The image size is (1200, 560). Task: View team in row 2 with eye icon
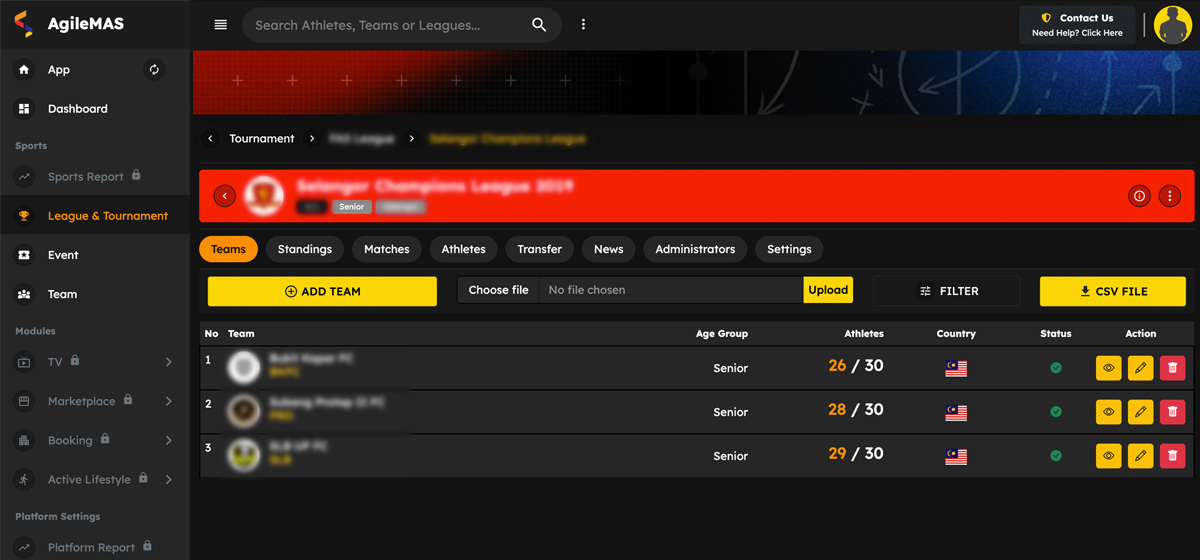click(1108, 412)
